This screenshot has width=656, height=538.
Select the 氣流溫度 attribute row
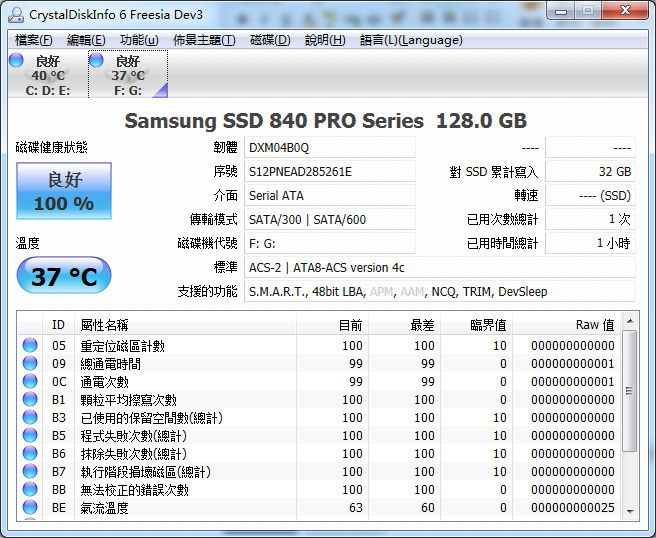(319, 507)
